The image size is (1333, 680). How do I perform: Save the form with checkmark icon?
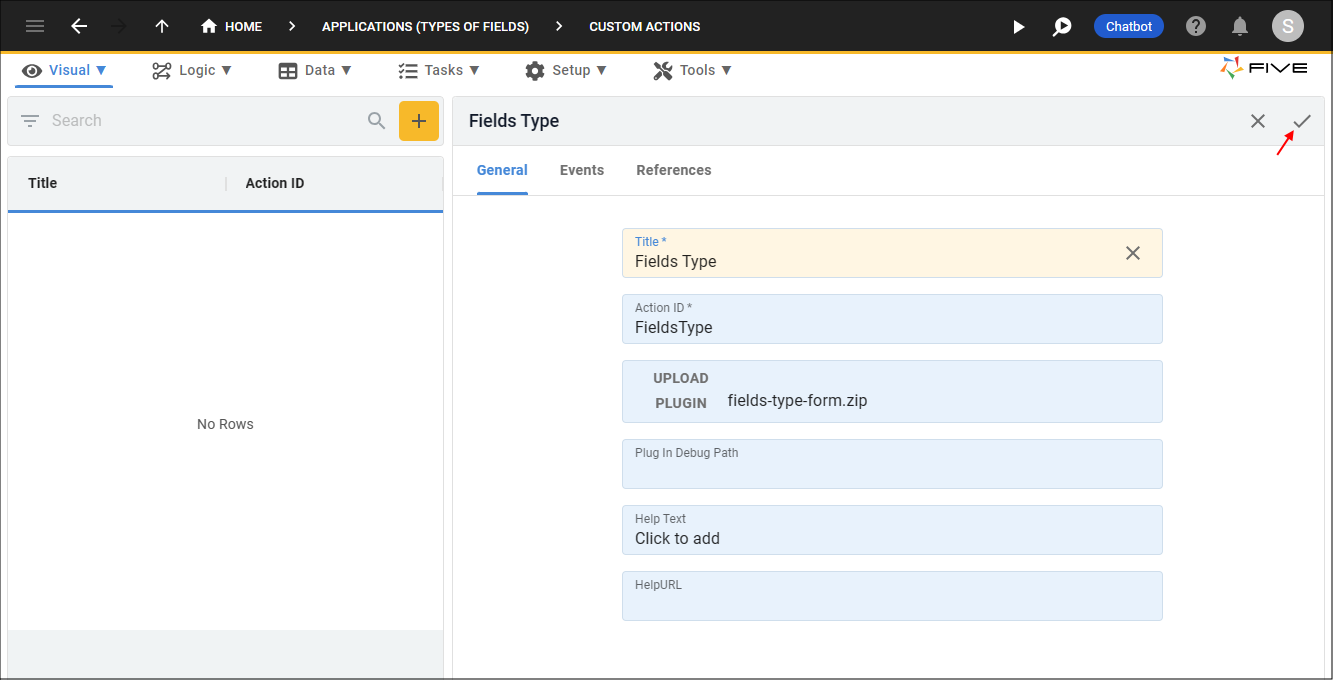tap(1301, 121)
